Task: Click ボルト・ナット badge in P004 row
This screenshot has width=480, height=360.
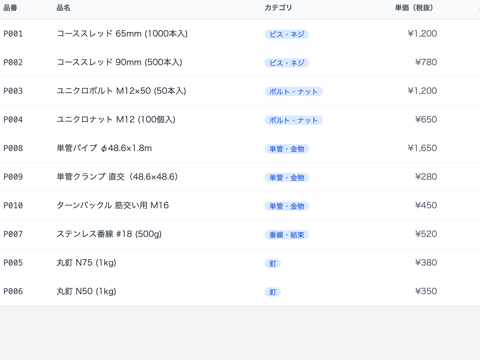Action: pyautogui.click(x=294, y=120)
